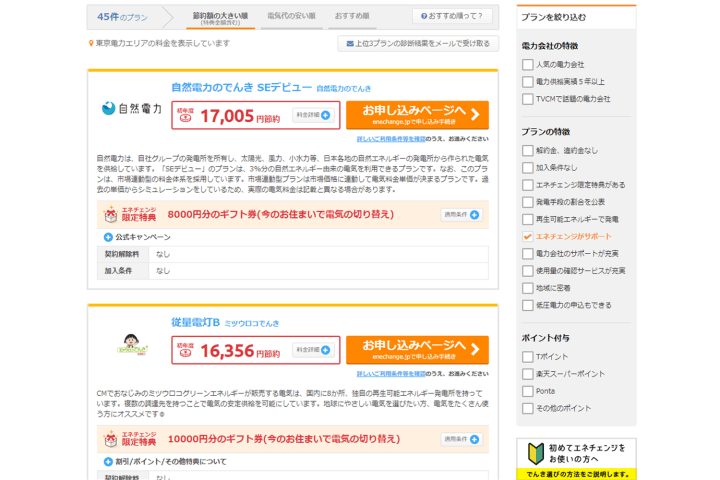Click the gift icon on 8000円分 banner

click(x=111, y=214)
